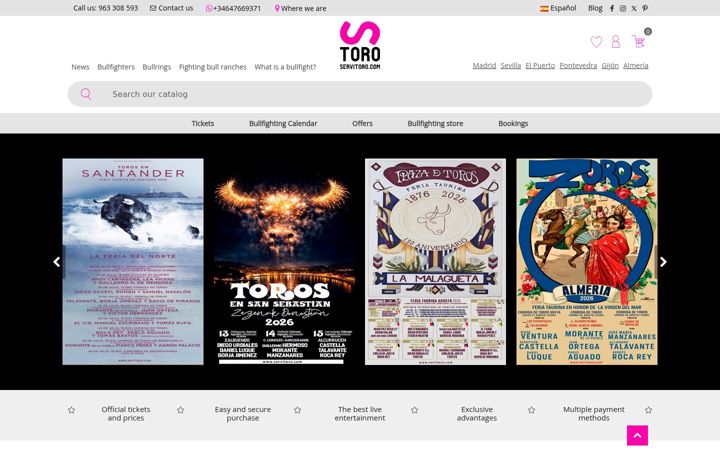Select the Madrid city link

(x=484, y=66)
